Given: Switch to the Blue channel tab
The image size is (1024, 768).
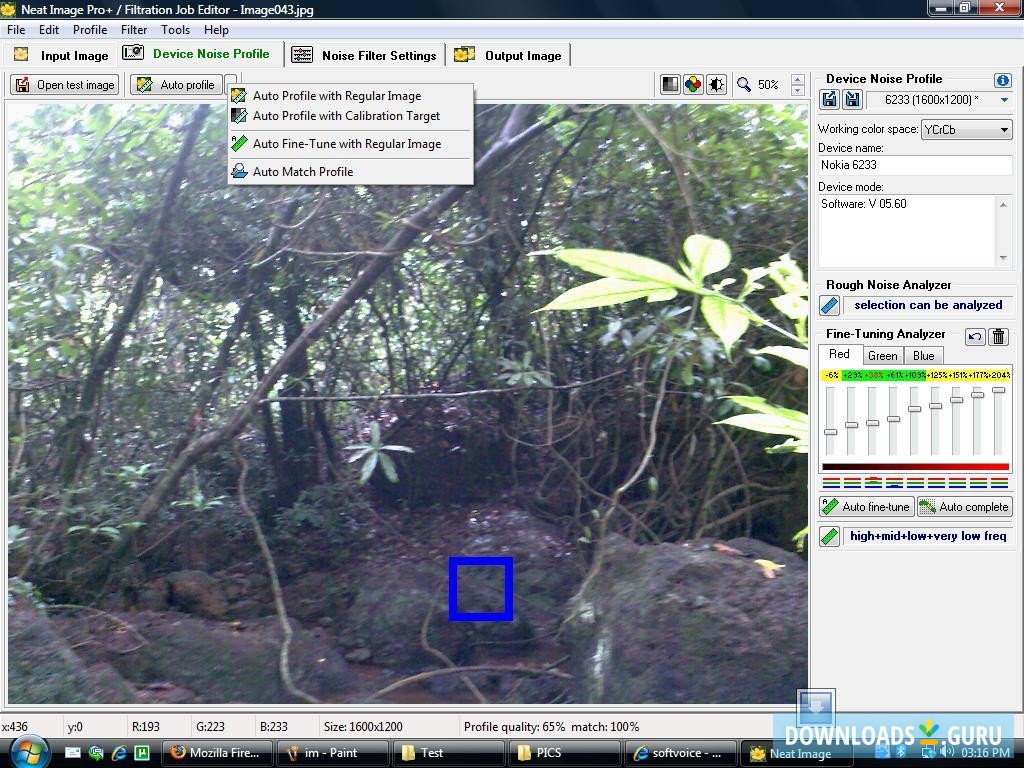Looking at the screenshot, I should tap(923, 356).
